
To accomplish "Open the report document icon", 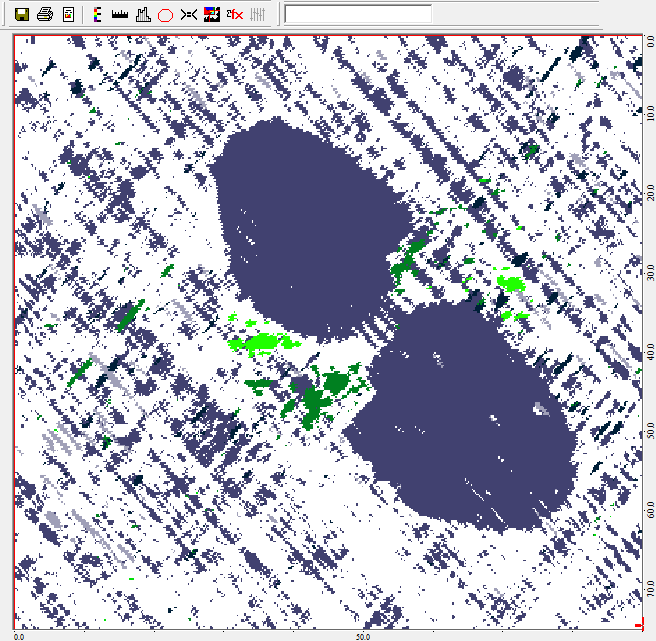I will 67,14.
